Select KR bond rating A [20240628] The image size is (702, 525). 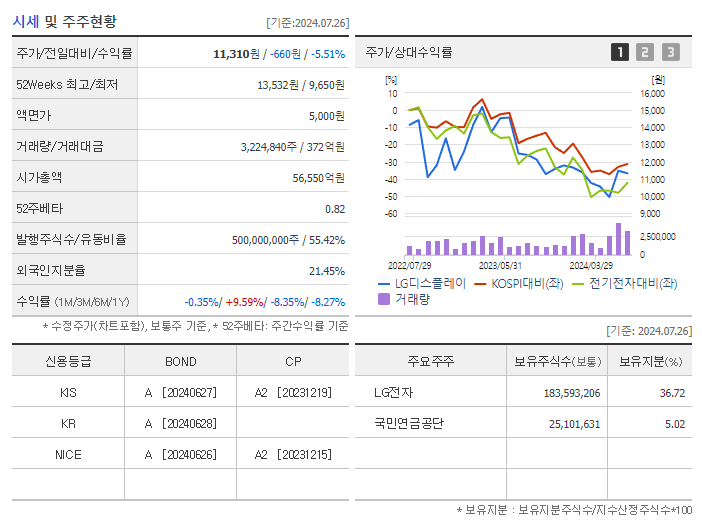click(x=181, y=423)
